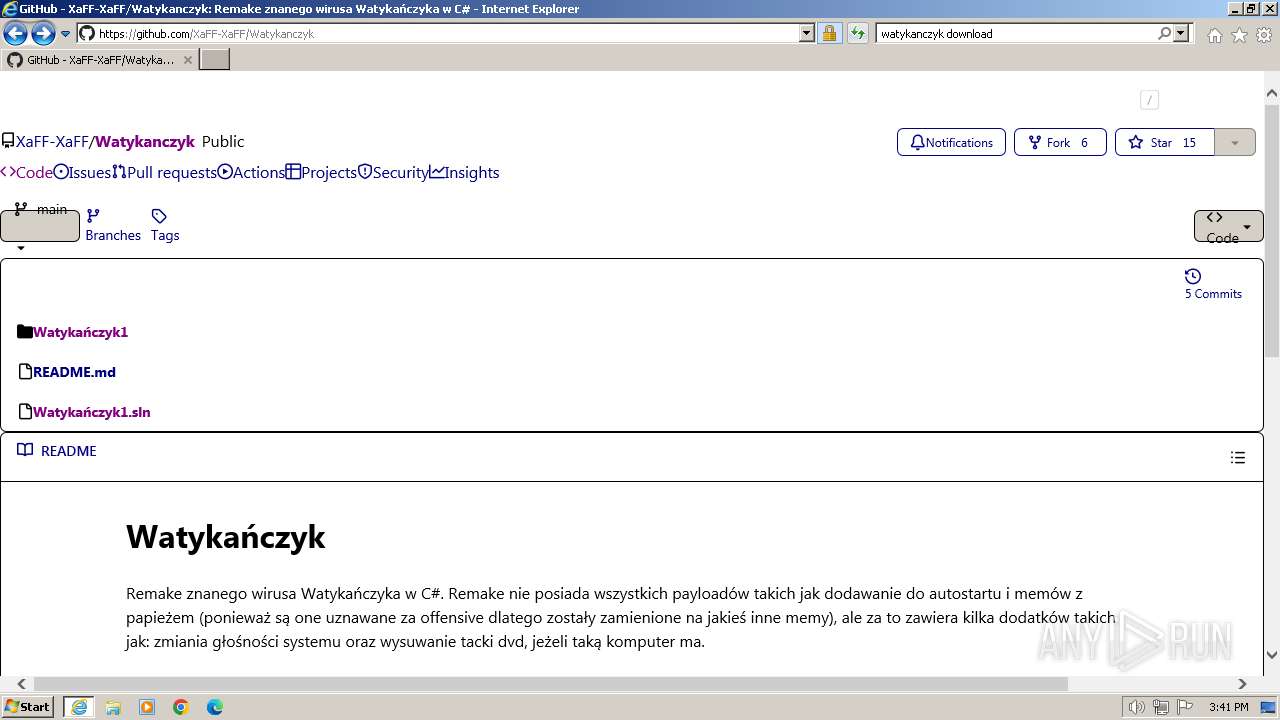
Task: Open the Actions tab
Action: point(252,172)
